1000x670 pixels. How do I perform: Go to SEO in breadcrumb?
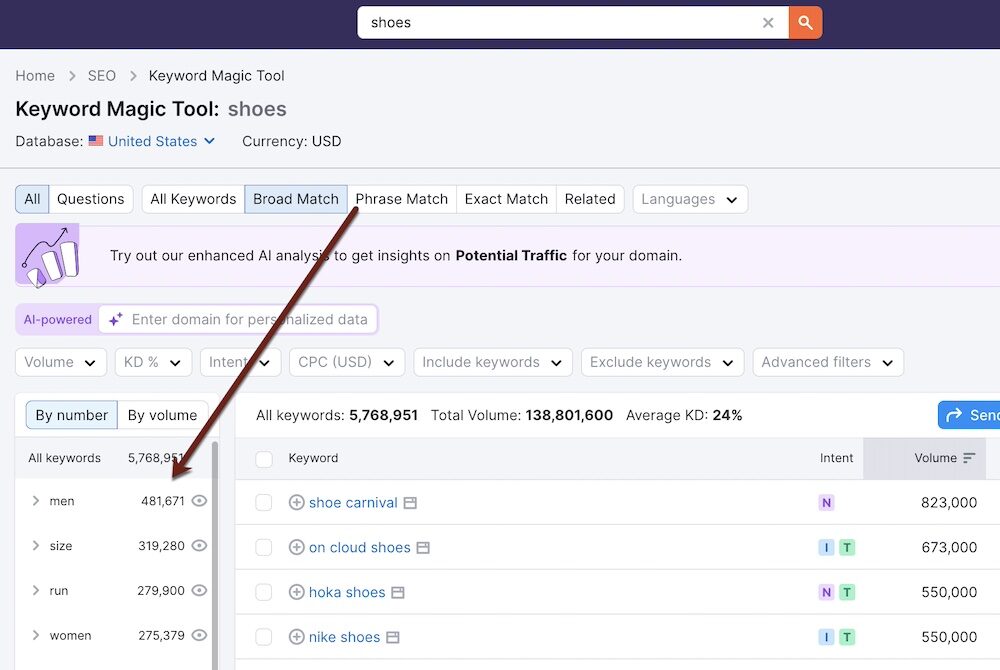pyautogui.click(x=101, y=76)
